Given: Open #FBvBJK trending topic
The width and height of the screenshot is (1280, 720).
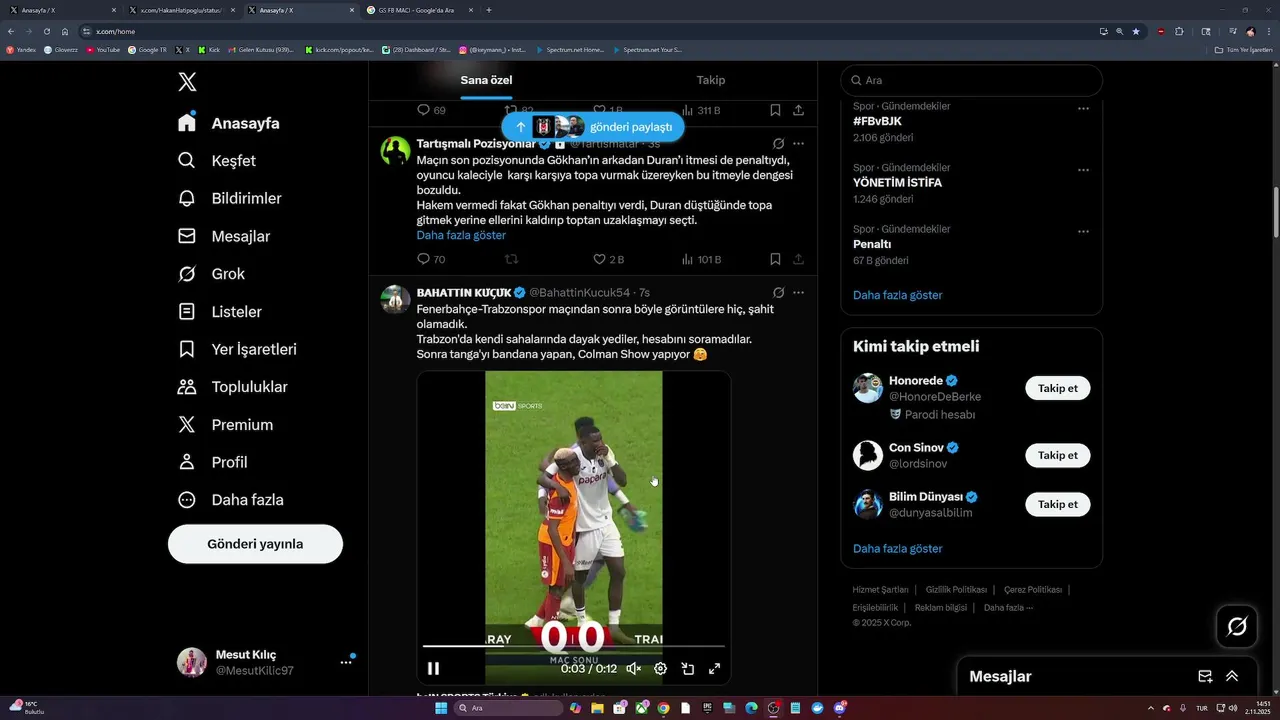Looking at the screenshot, I should (877, 121).
